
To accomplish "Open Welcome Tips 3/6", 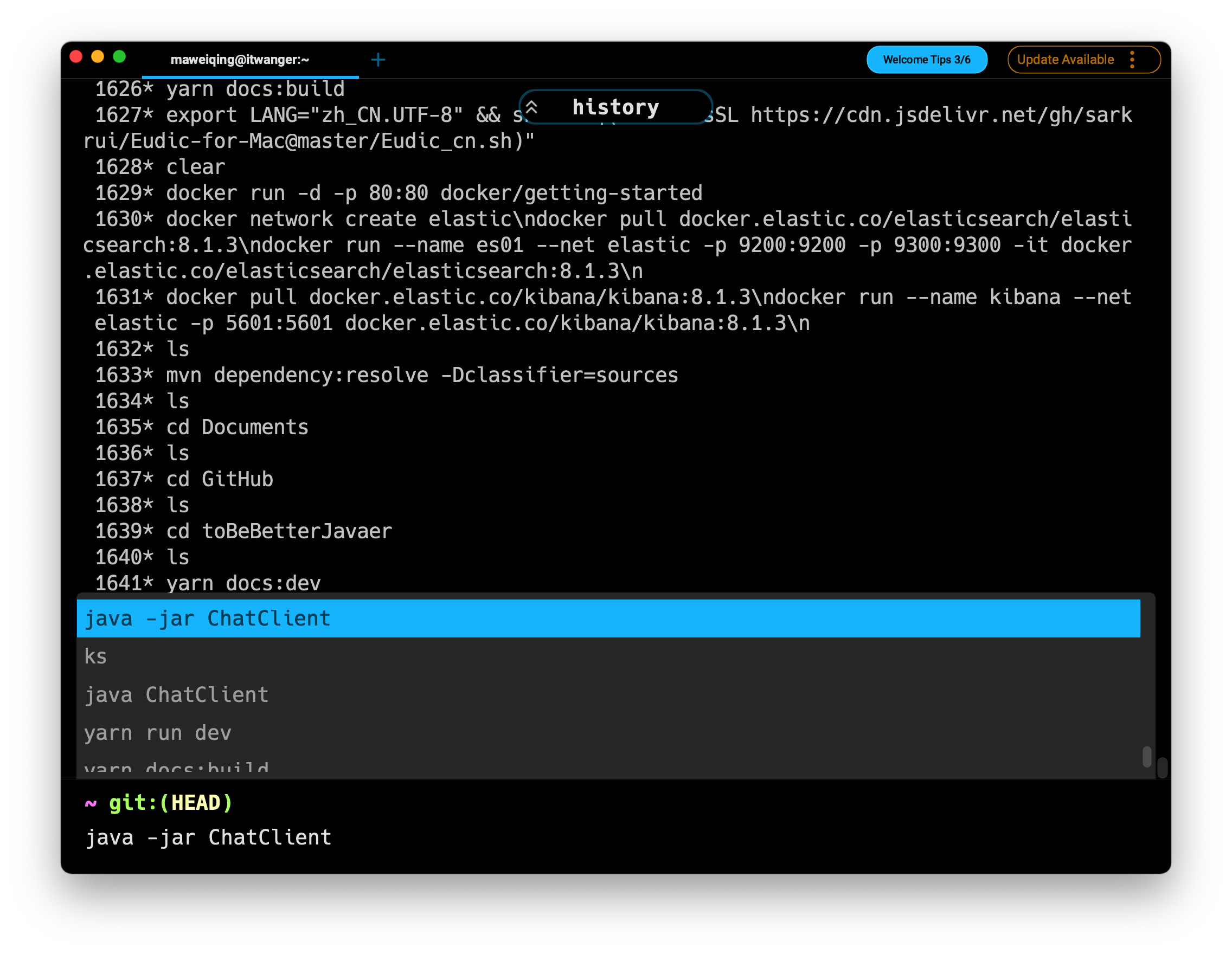I will 926,60.
